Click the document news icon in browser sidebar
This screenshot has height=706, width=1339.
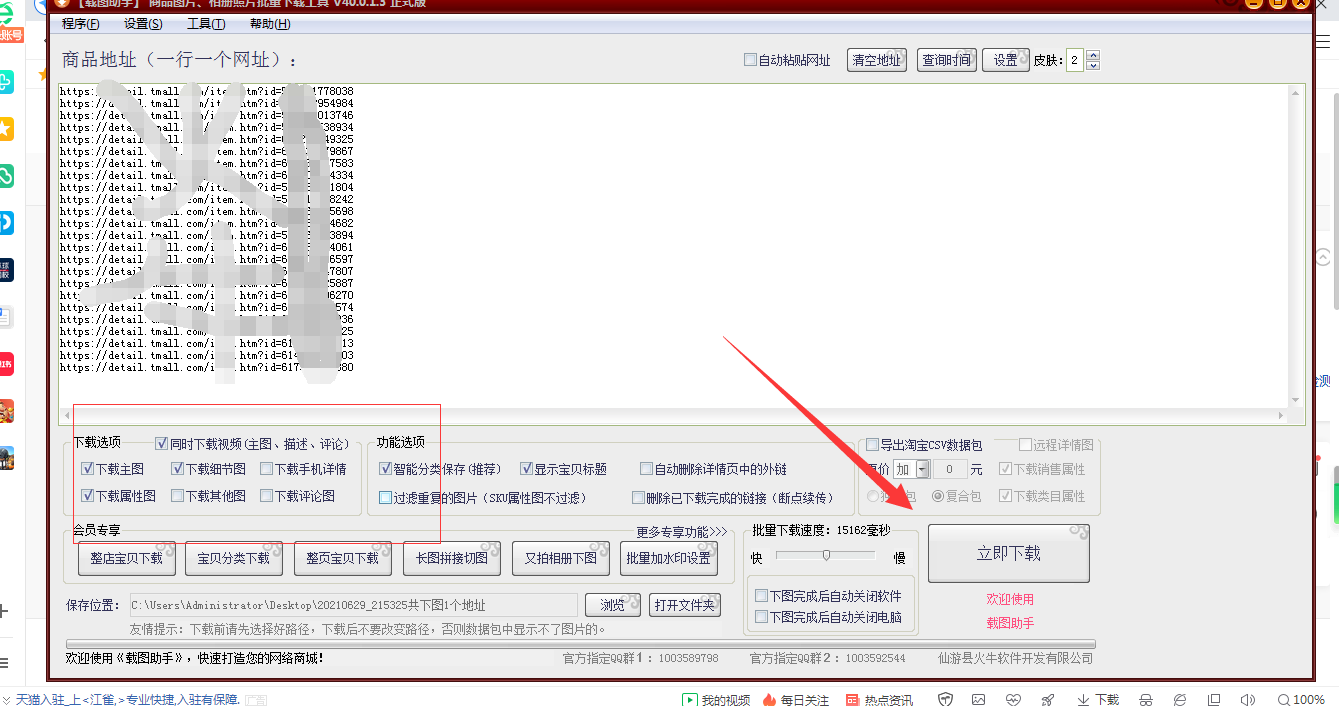(x=6, y=318)
